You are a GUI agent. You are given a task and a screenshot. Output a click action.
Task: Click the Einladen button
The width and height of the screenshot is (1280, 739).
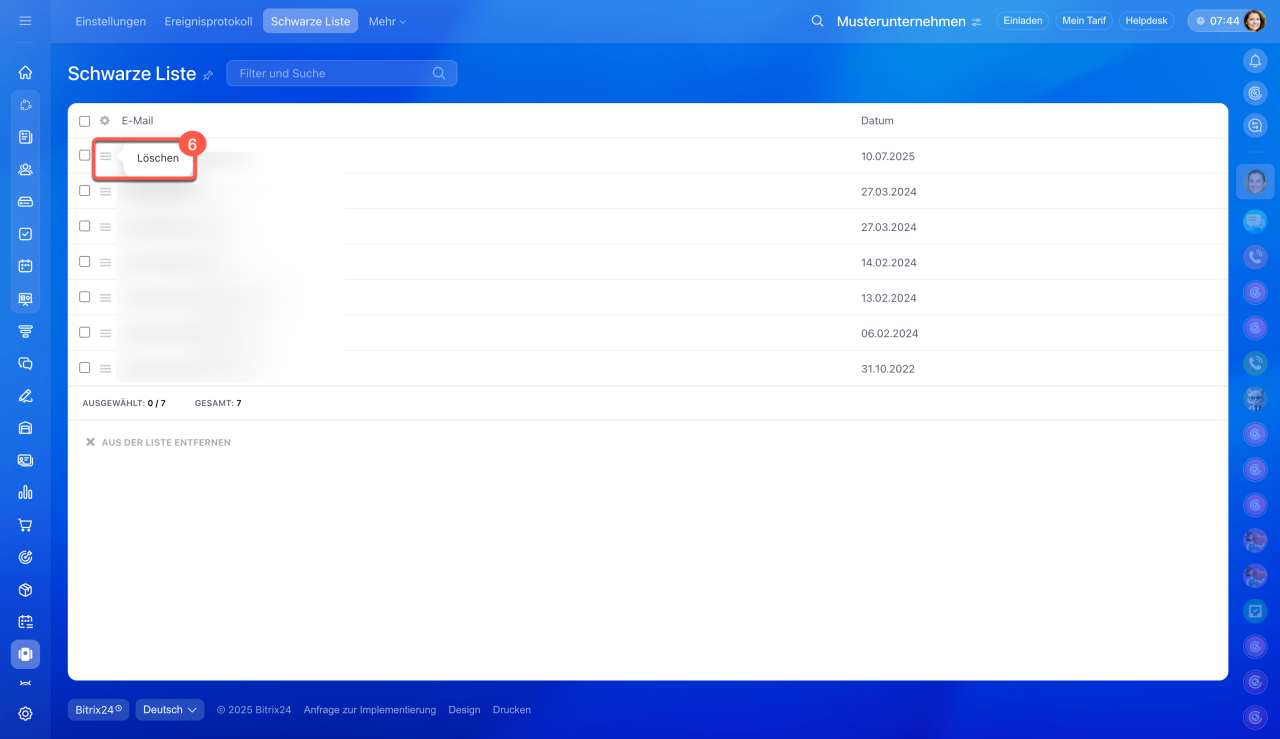[x=1023, y=21]
